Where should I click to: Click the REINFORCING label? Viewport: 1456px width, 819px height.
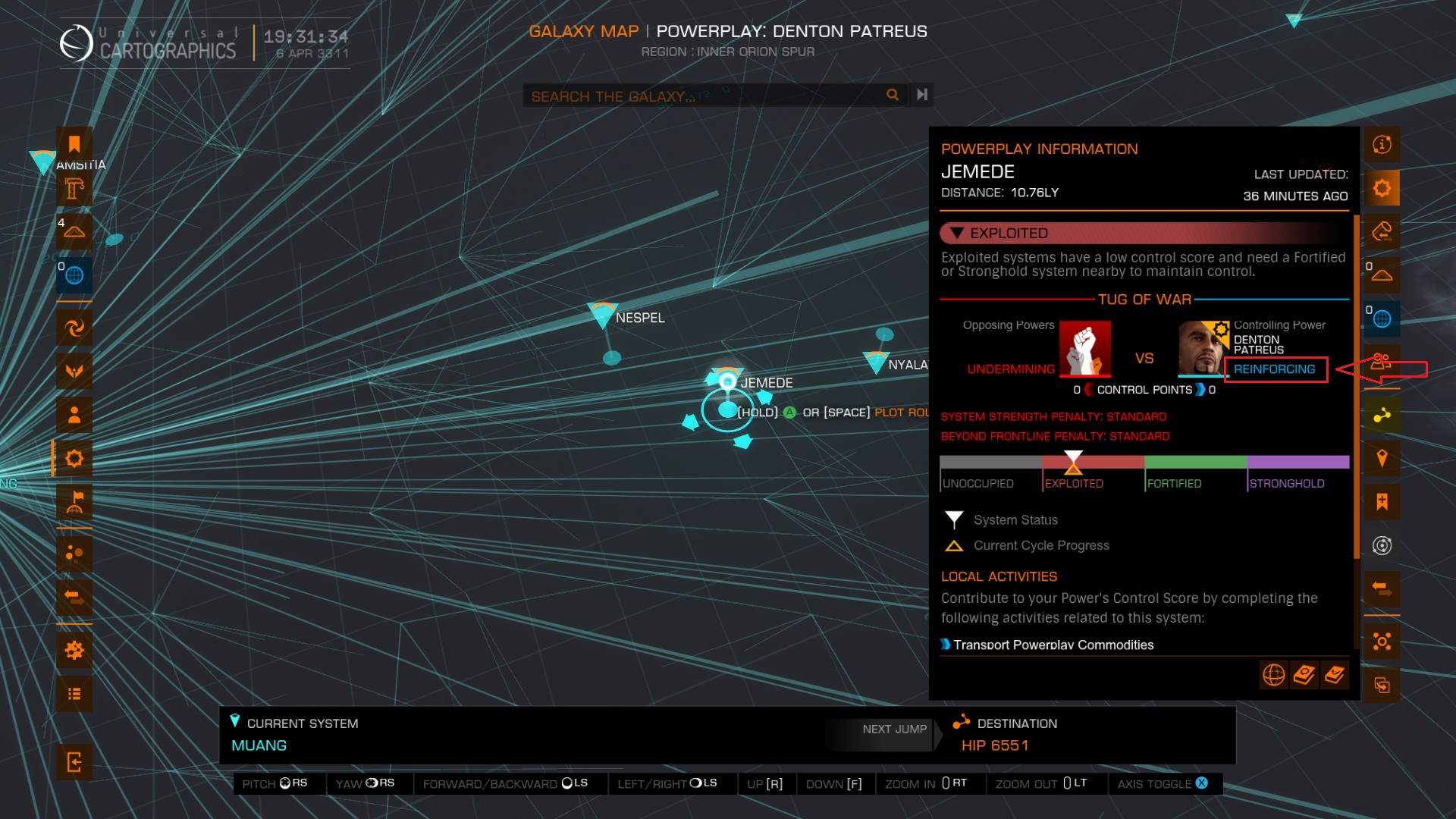[x=1274, y=369]
